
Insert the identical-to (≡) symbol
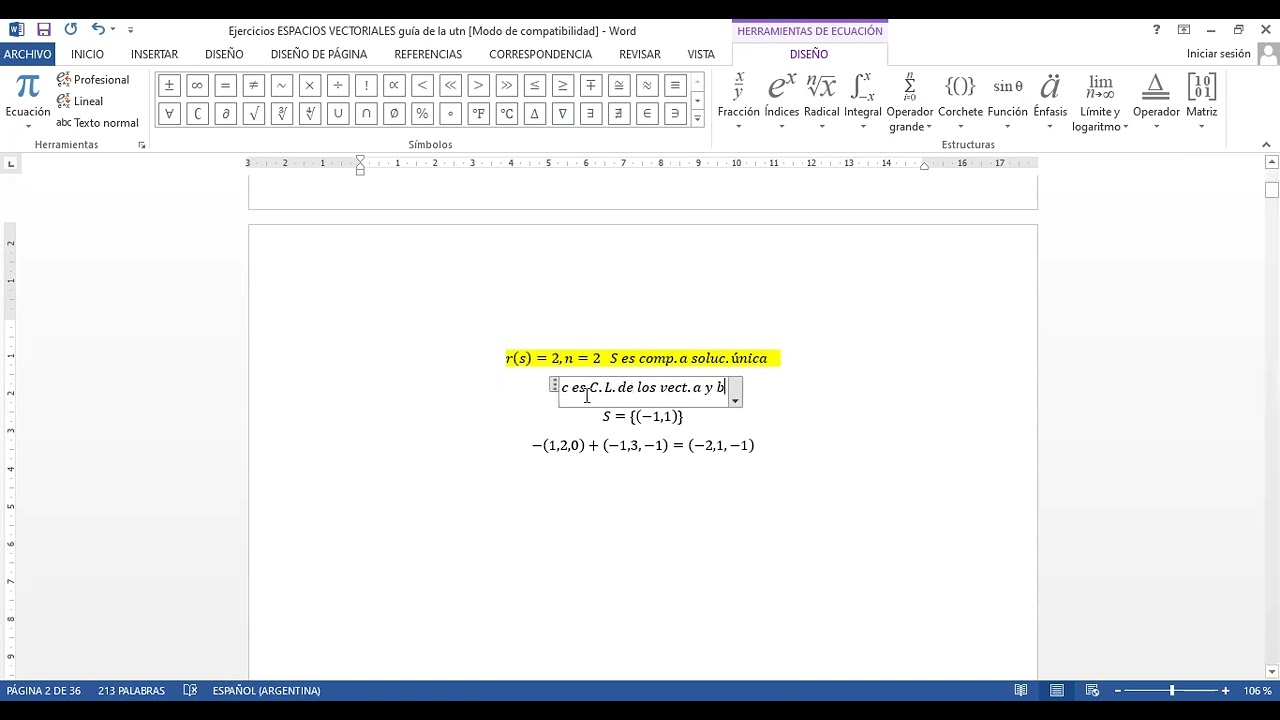click(675, 86)
